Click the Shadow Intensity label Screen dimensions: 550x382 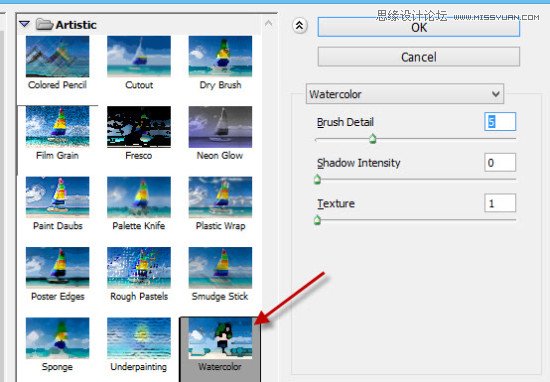pos(358,163)
